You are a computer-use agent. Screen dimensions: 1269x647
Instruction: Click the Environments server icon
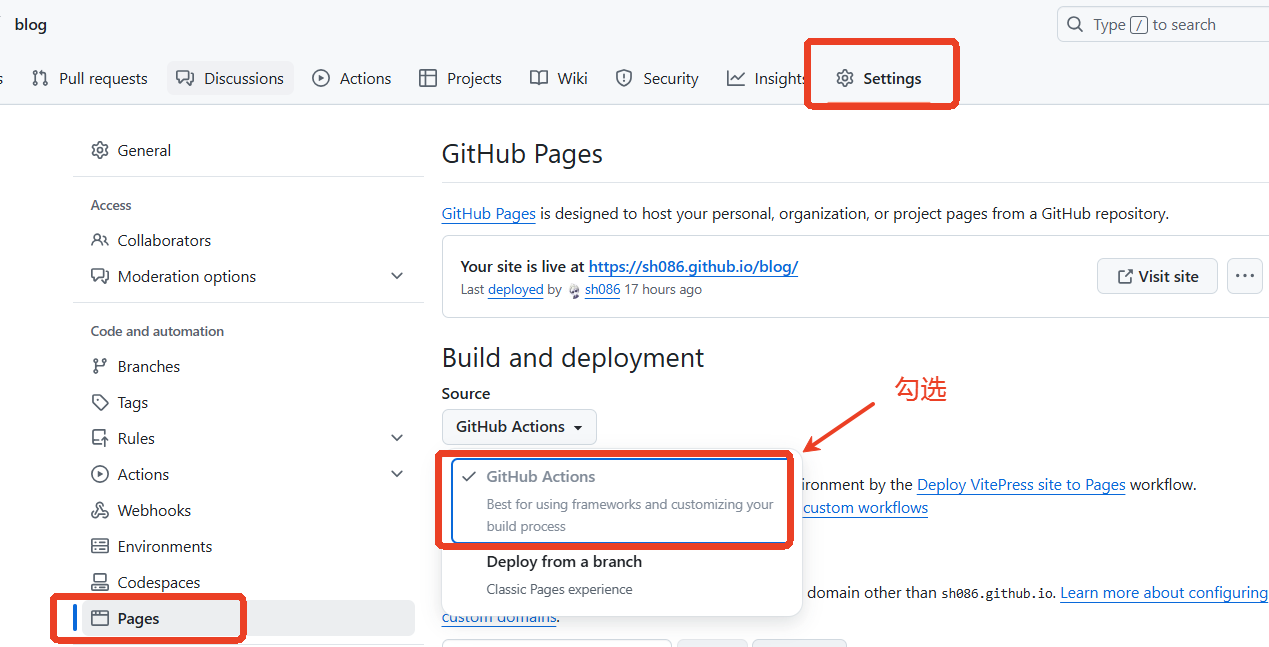(x=100, y=546)
